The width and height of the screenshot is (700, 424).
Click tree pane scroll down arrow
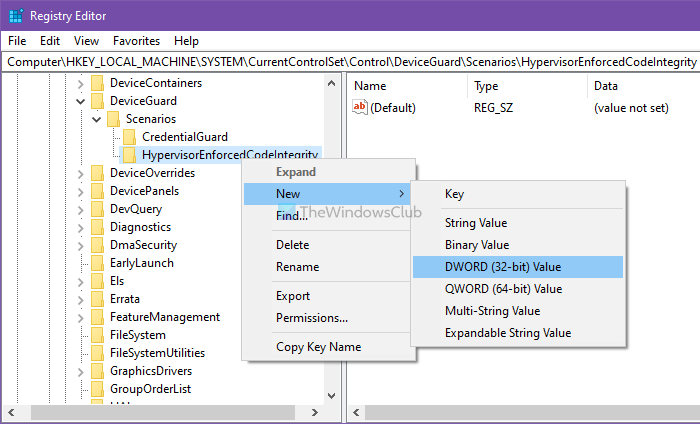331,395
